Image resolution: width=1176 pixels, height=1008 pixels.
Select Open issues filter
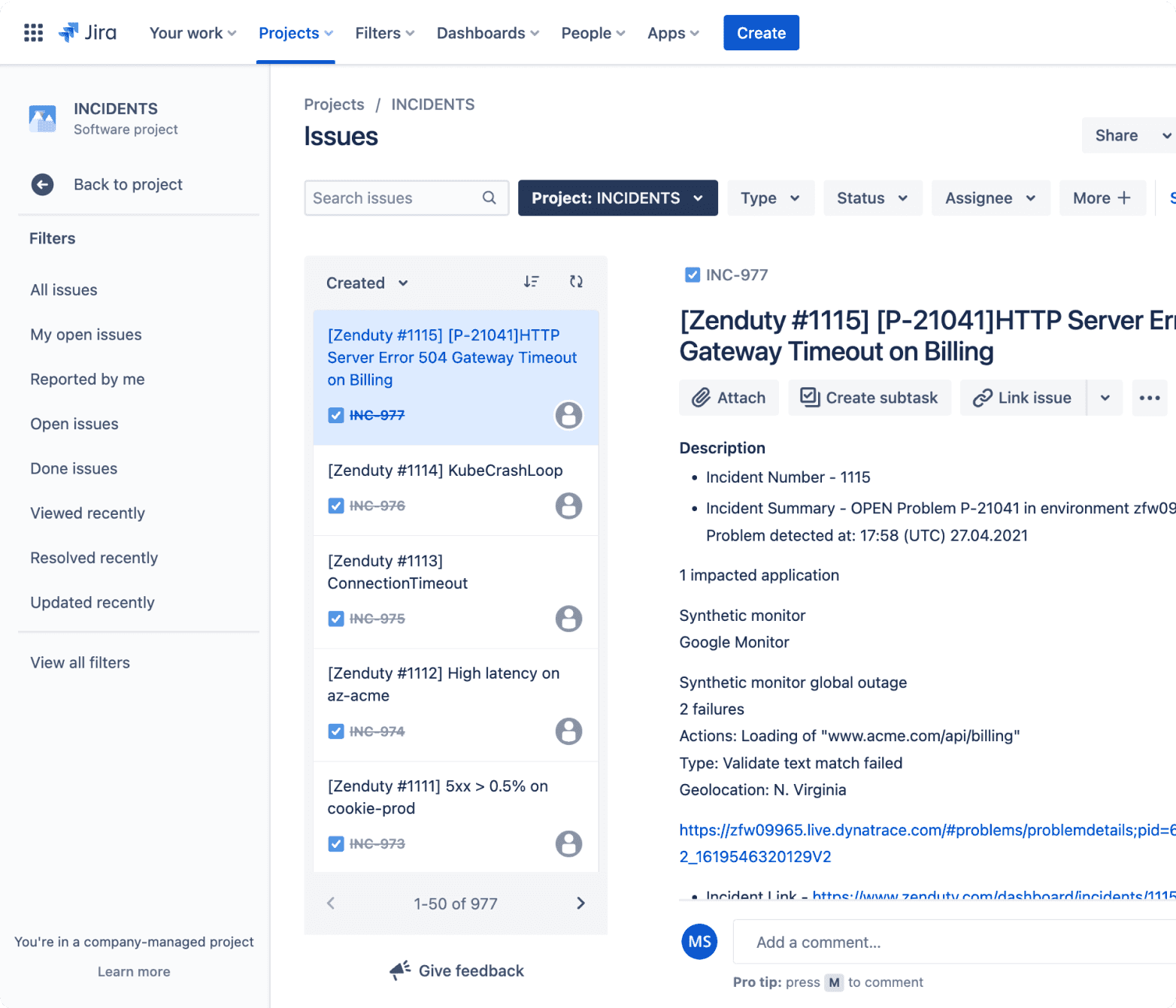[74, 423]
